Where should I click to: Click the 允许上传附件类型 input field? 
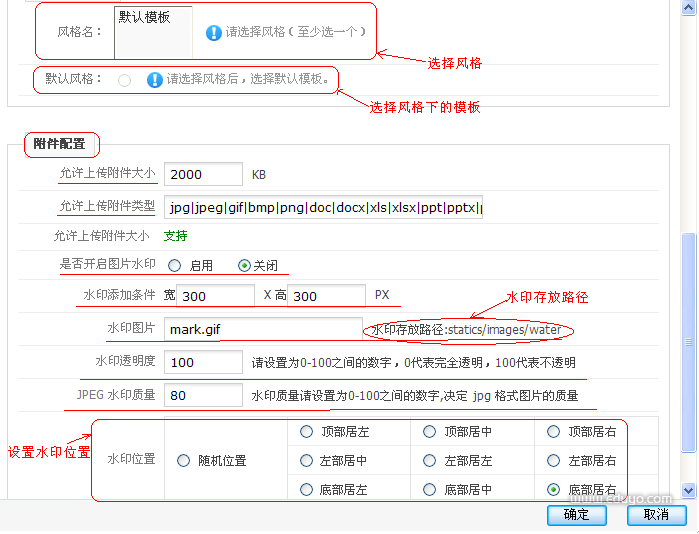323,207
